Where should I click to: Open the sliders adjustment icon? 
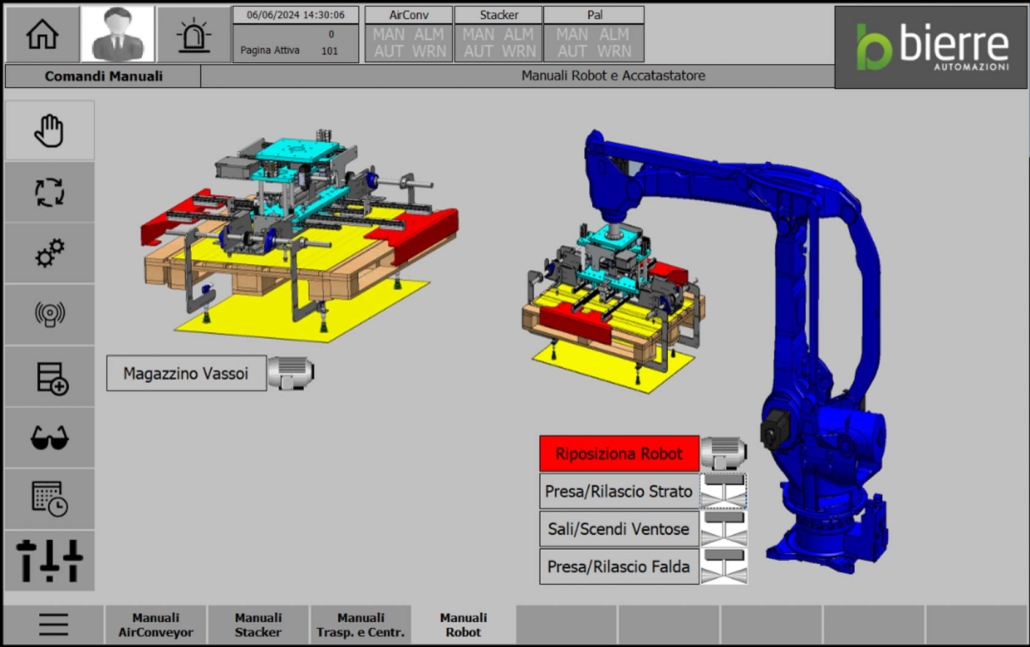point(50,560)
